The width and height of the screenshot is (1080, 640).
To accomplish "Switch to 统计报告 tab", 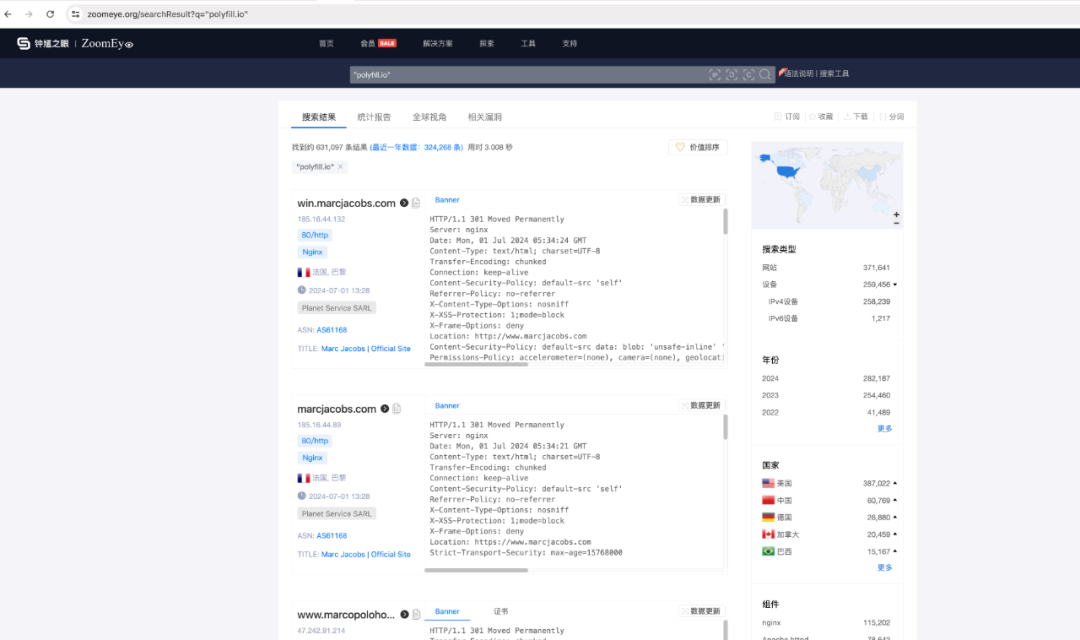I will [374, 117].
